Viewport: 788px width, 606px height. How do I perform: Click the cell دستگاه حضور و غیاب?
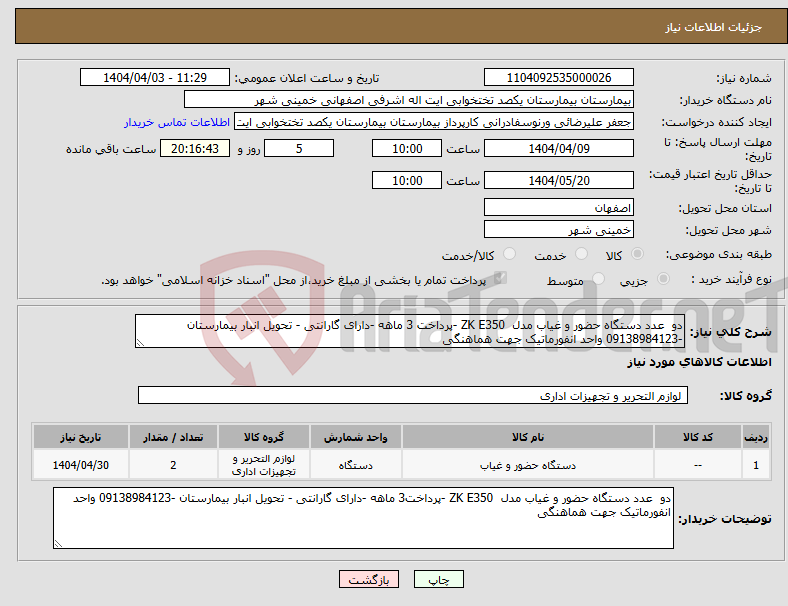(x=528, y=465)
